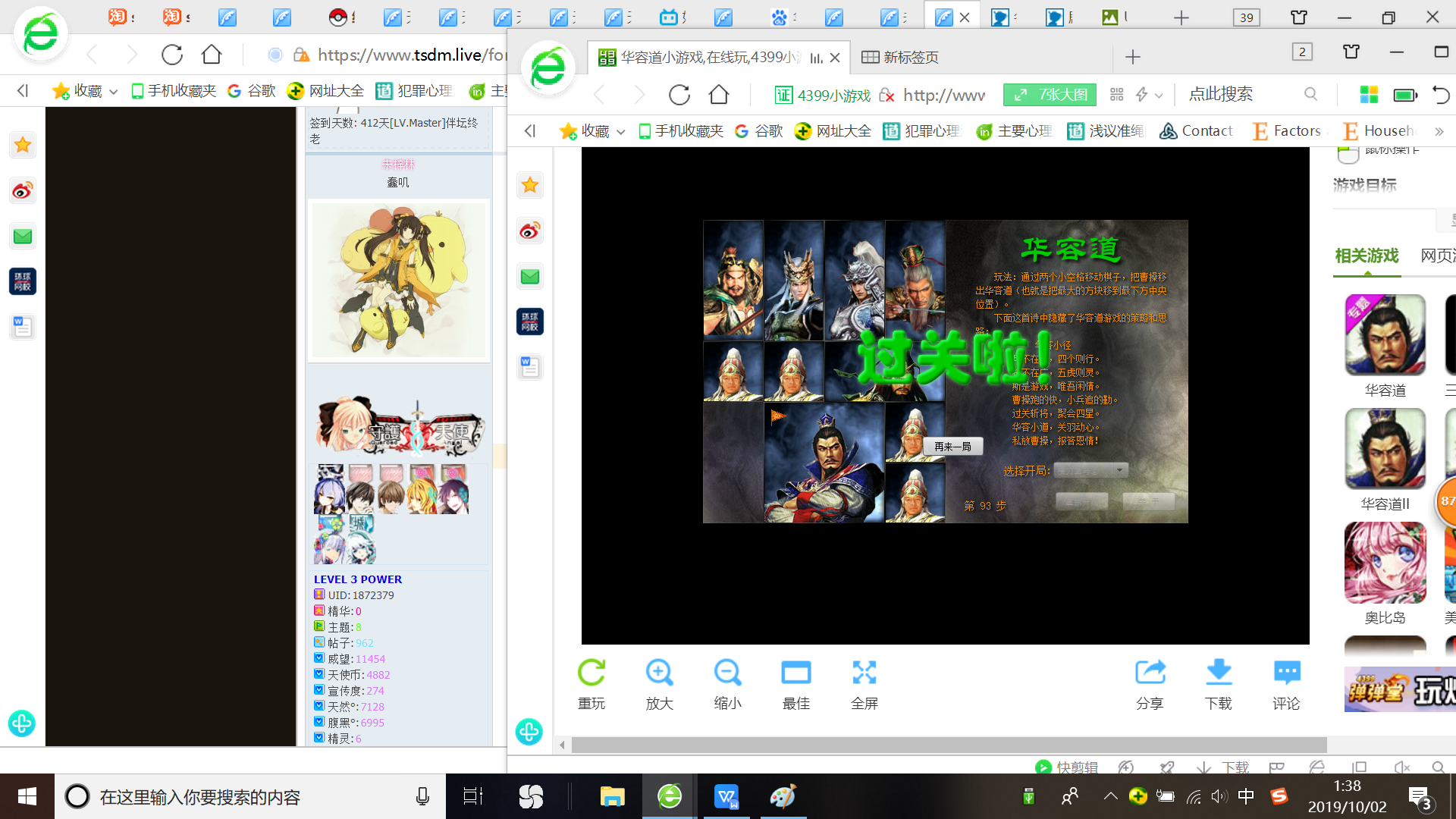
Task: Expand lightning speed mode dropdown arrow
Action: point(1159,96)
